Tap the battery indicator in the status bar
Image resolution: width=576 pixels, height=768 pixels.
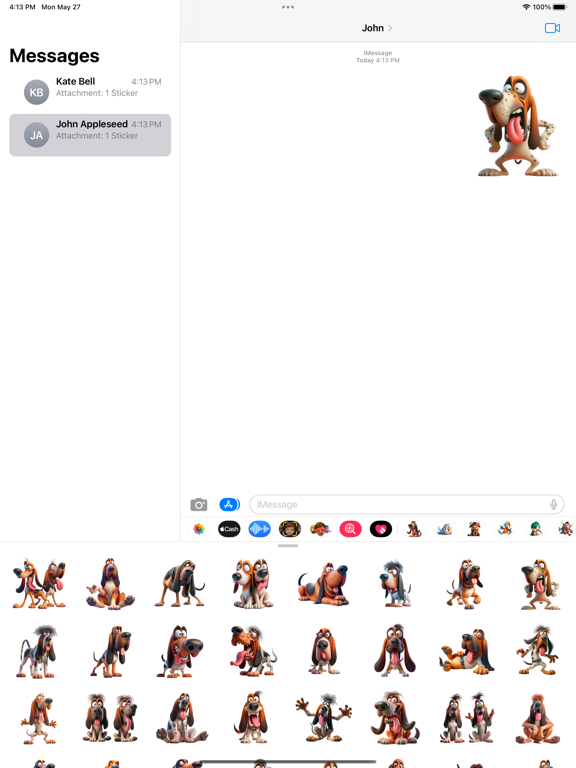(x=560, y=7)
